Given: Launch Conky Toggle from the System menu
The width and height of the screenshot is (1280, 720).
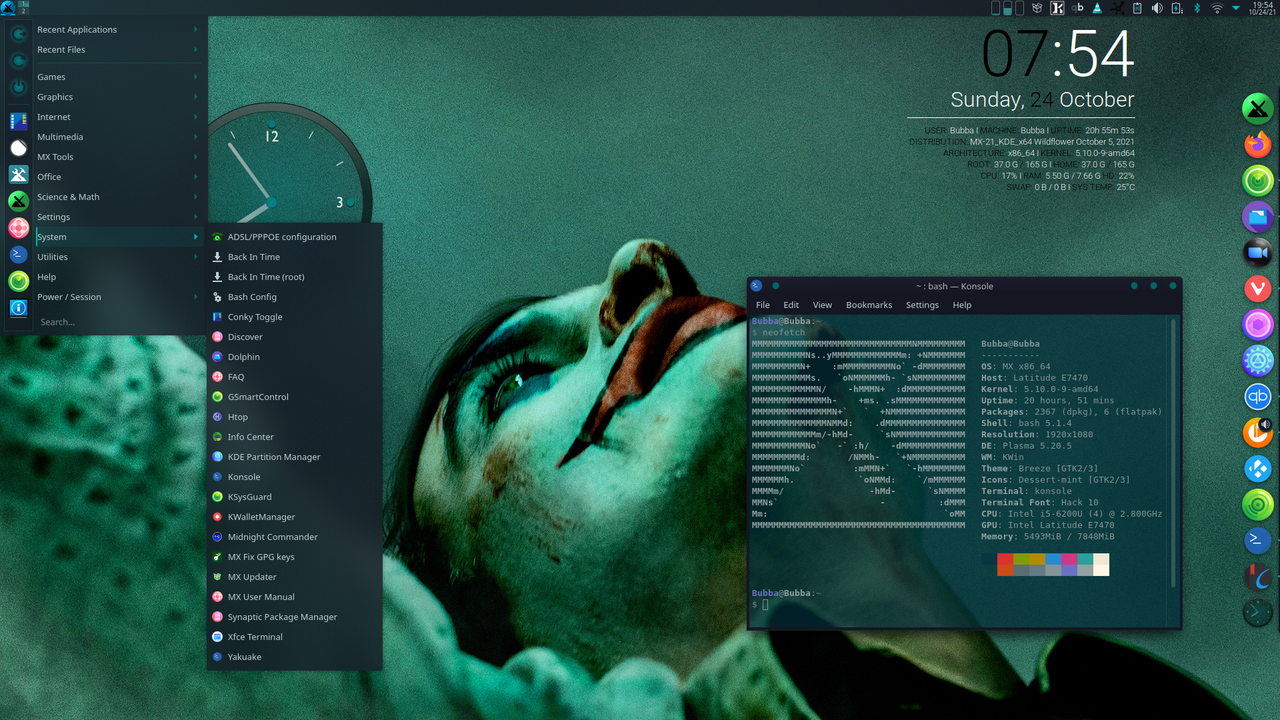Looking at the screenshot, I should click(294, 317).
